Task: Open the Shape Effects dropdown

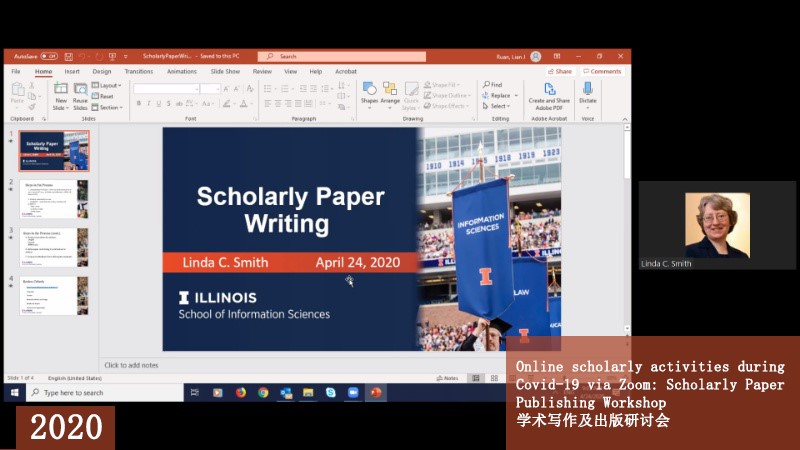Action: [x=446, y=106]
